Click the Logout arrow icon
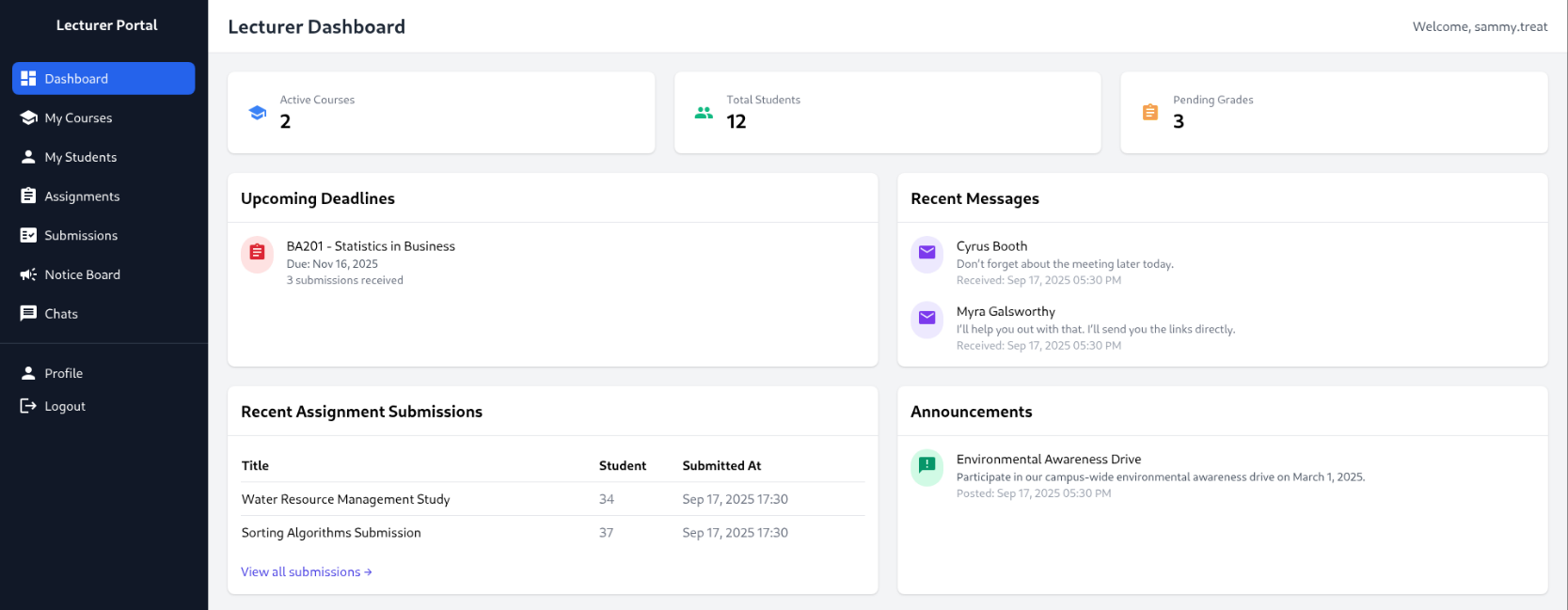 click(28, 406)
